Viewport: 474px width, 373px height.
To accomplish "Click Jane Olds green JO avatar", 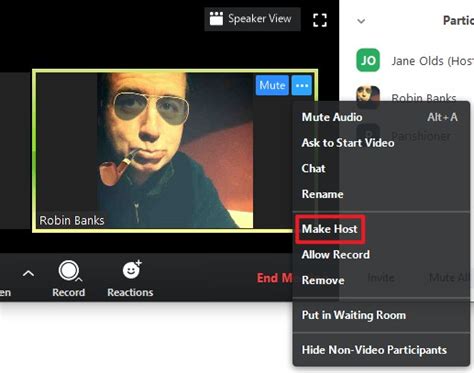I will [368, 60].
